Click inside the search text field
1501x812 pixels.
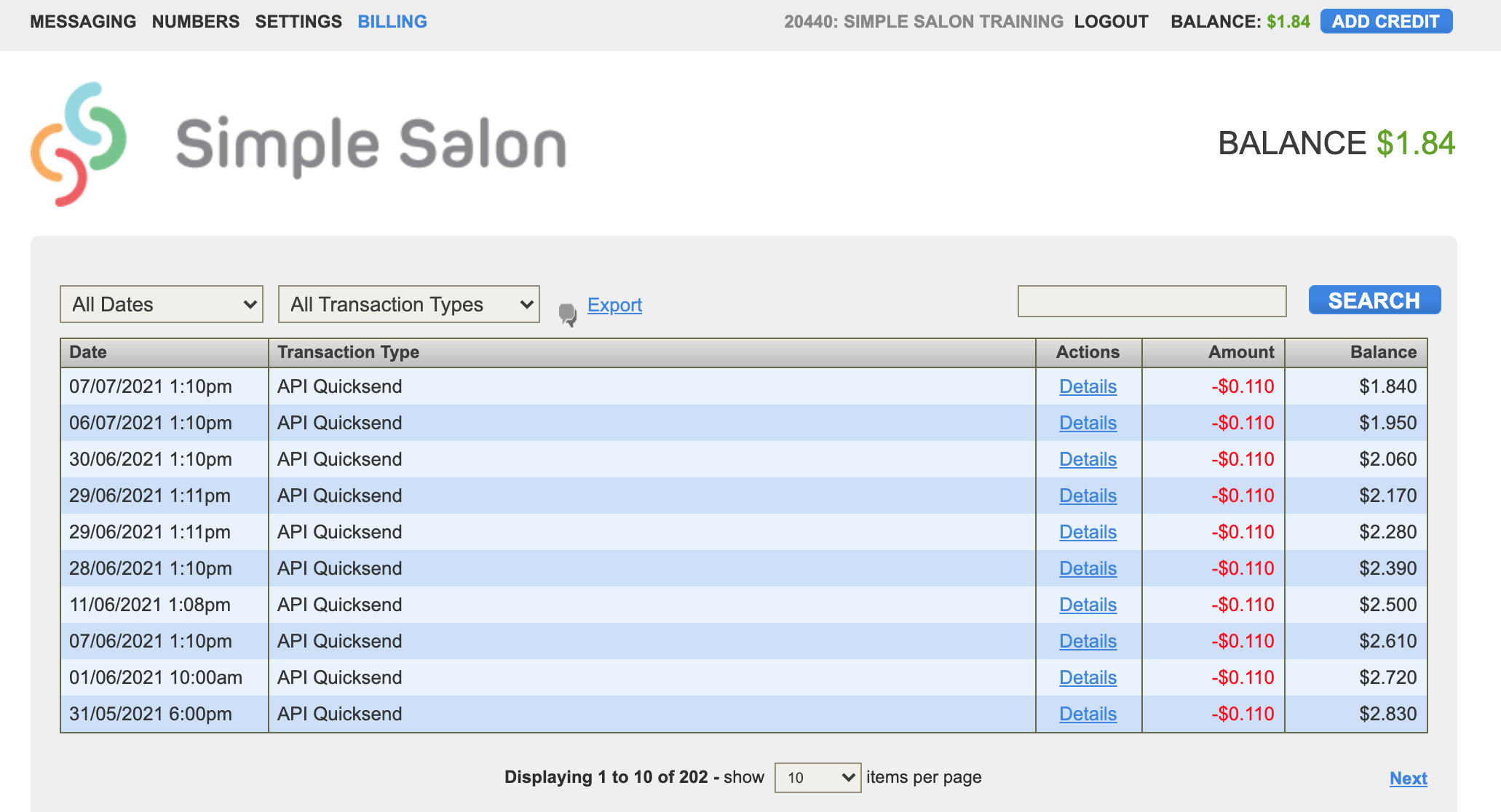[1151, 300]
